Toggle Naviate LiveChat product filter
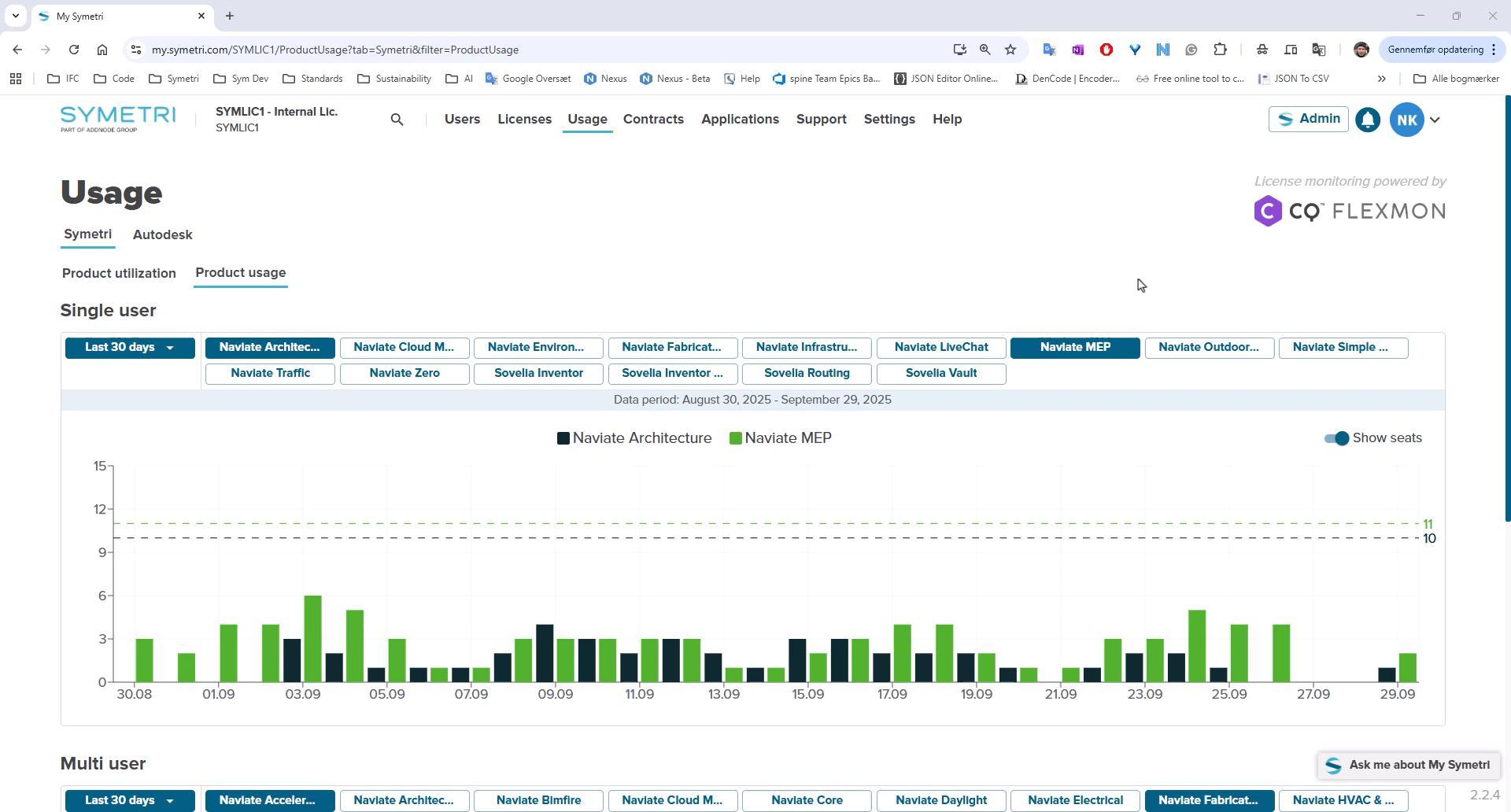 coord(941,348)
